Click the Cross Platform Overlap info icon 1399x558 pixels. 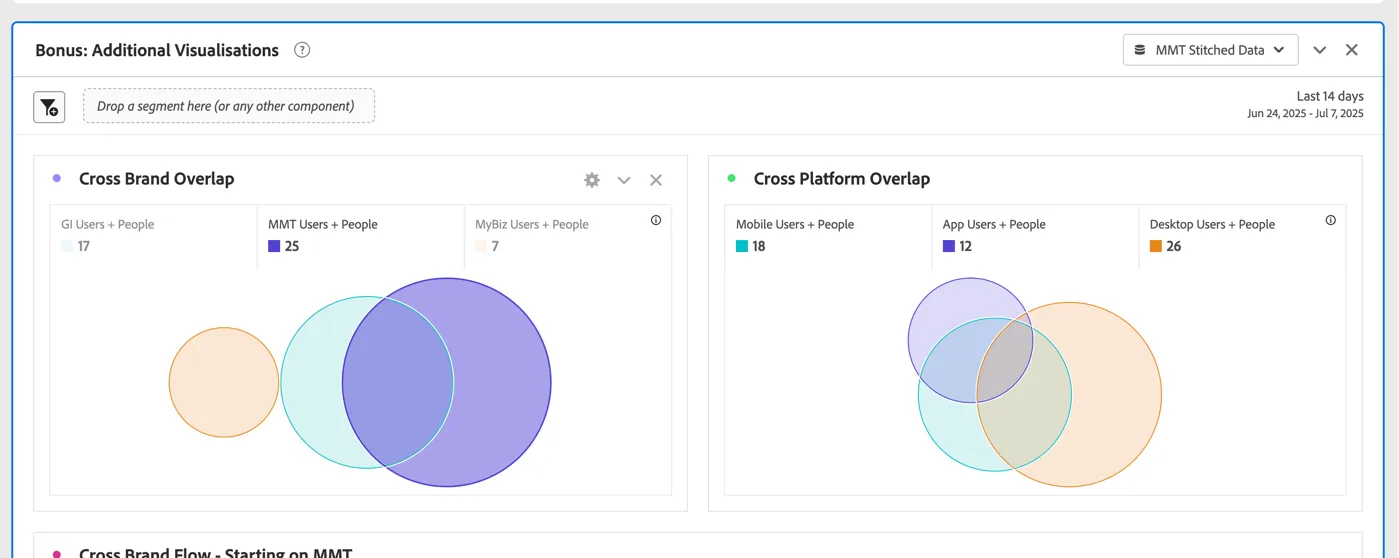click(1331, 220)
